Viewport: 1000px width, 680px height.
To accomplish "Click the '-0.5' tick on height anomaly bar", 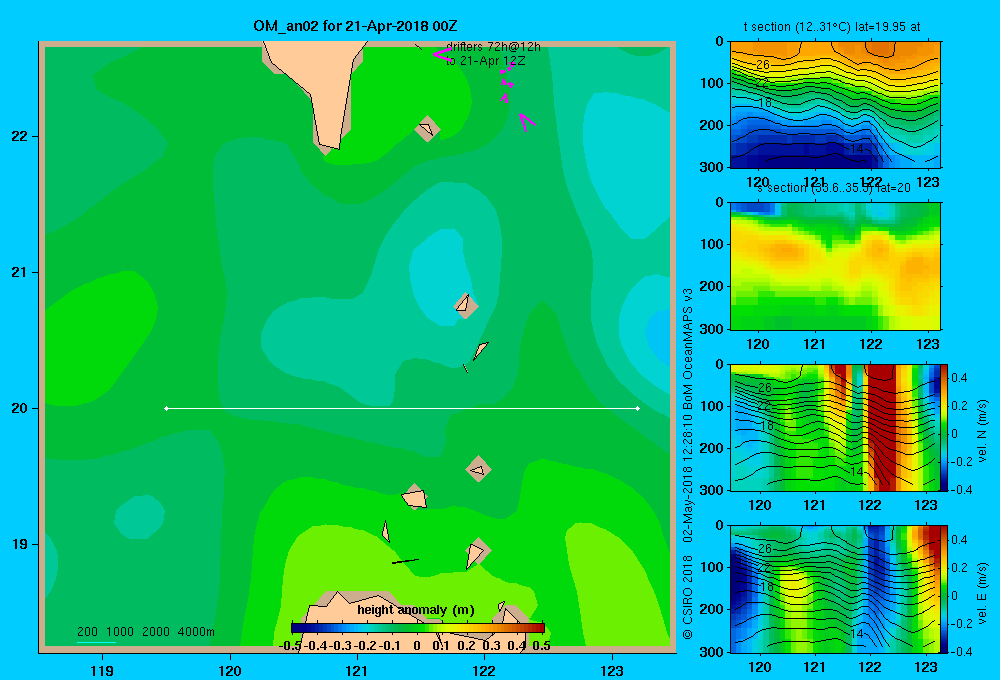I will point(290,646).
